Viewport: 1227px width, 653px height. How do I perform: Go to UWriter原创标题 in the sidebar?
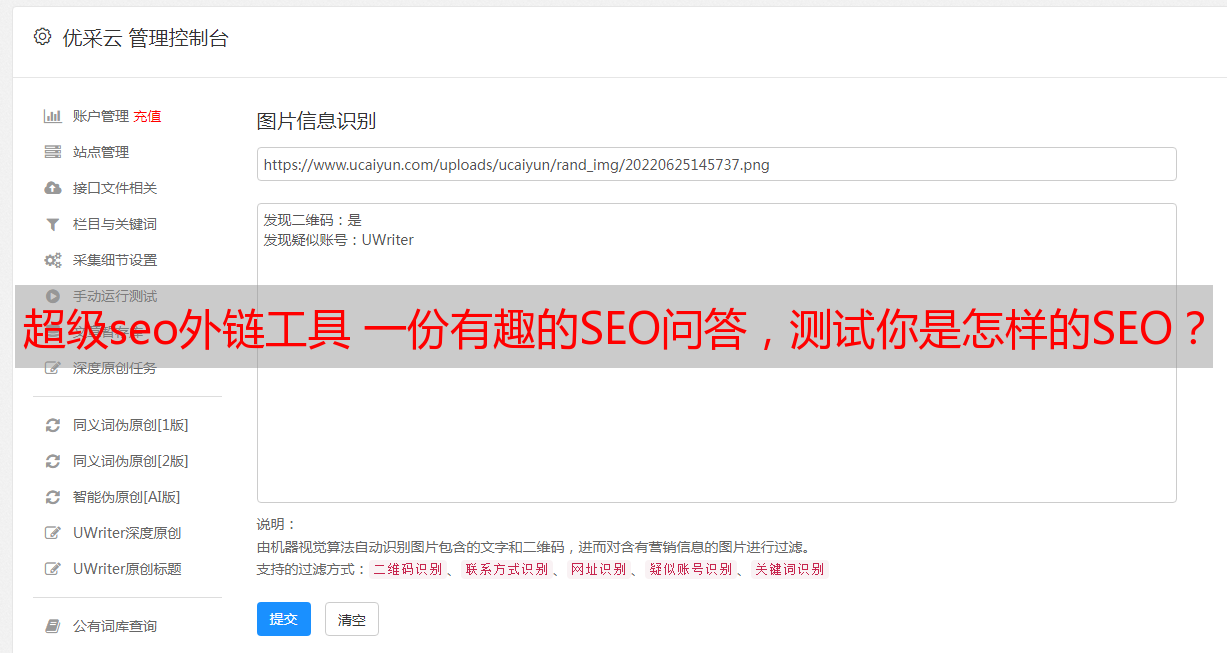(127, 569)
